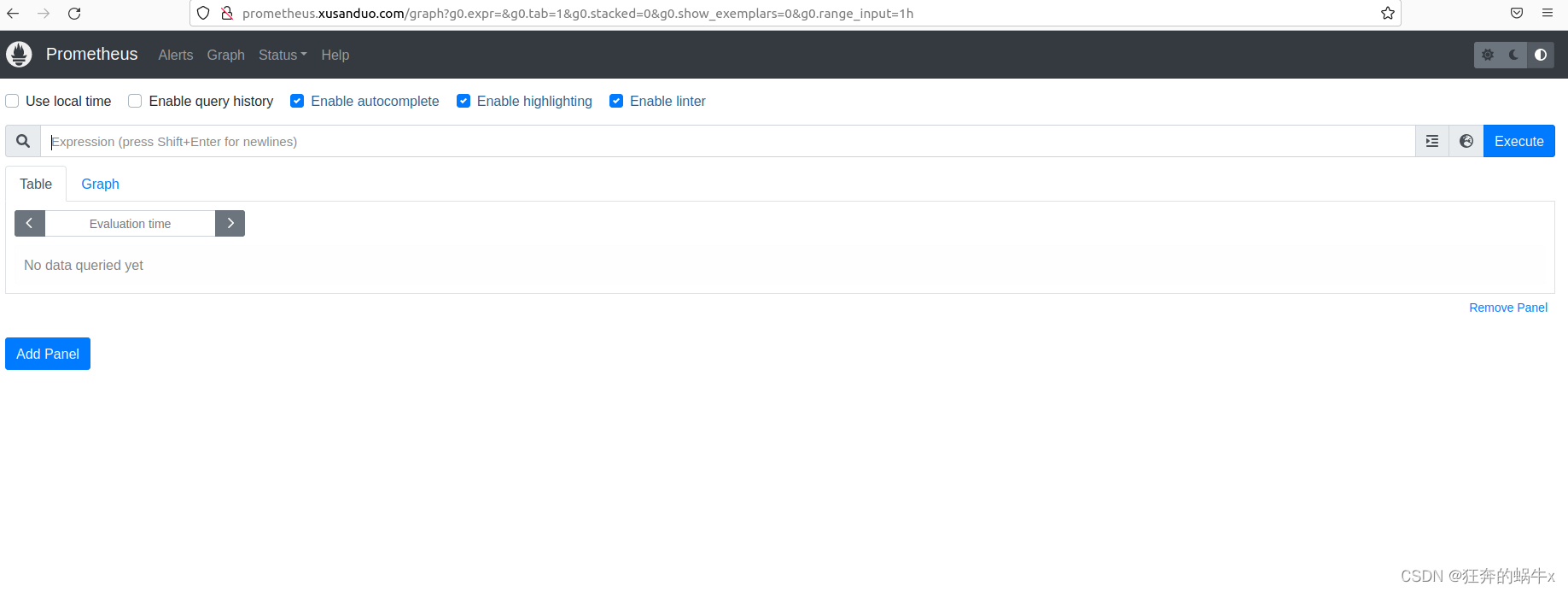Open the browser hamburger menu
The image size is (1568, 592).
pyautogui.click(x=1548, y=14)
